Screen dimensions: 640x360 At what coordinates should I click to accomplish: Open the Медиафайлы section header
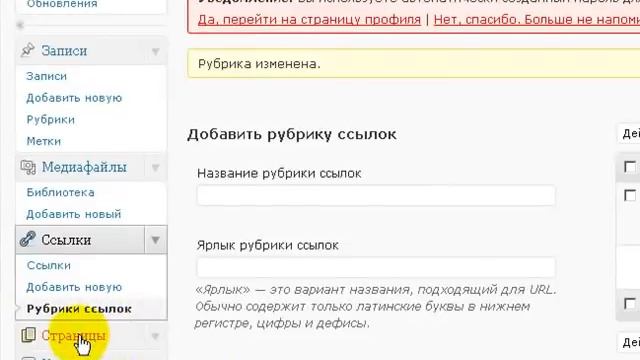tap(84, 167)
